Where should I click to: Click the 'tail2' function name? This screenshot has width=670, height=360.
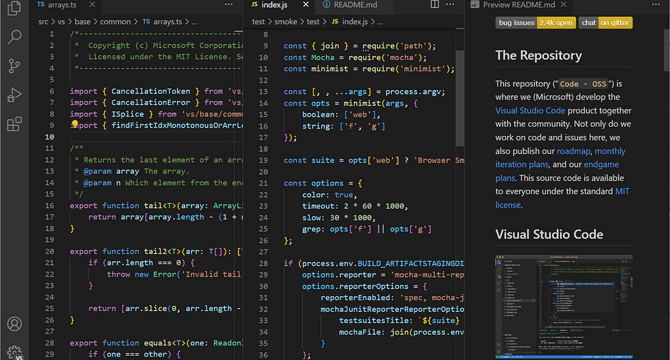[155, 252]
